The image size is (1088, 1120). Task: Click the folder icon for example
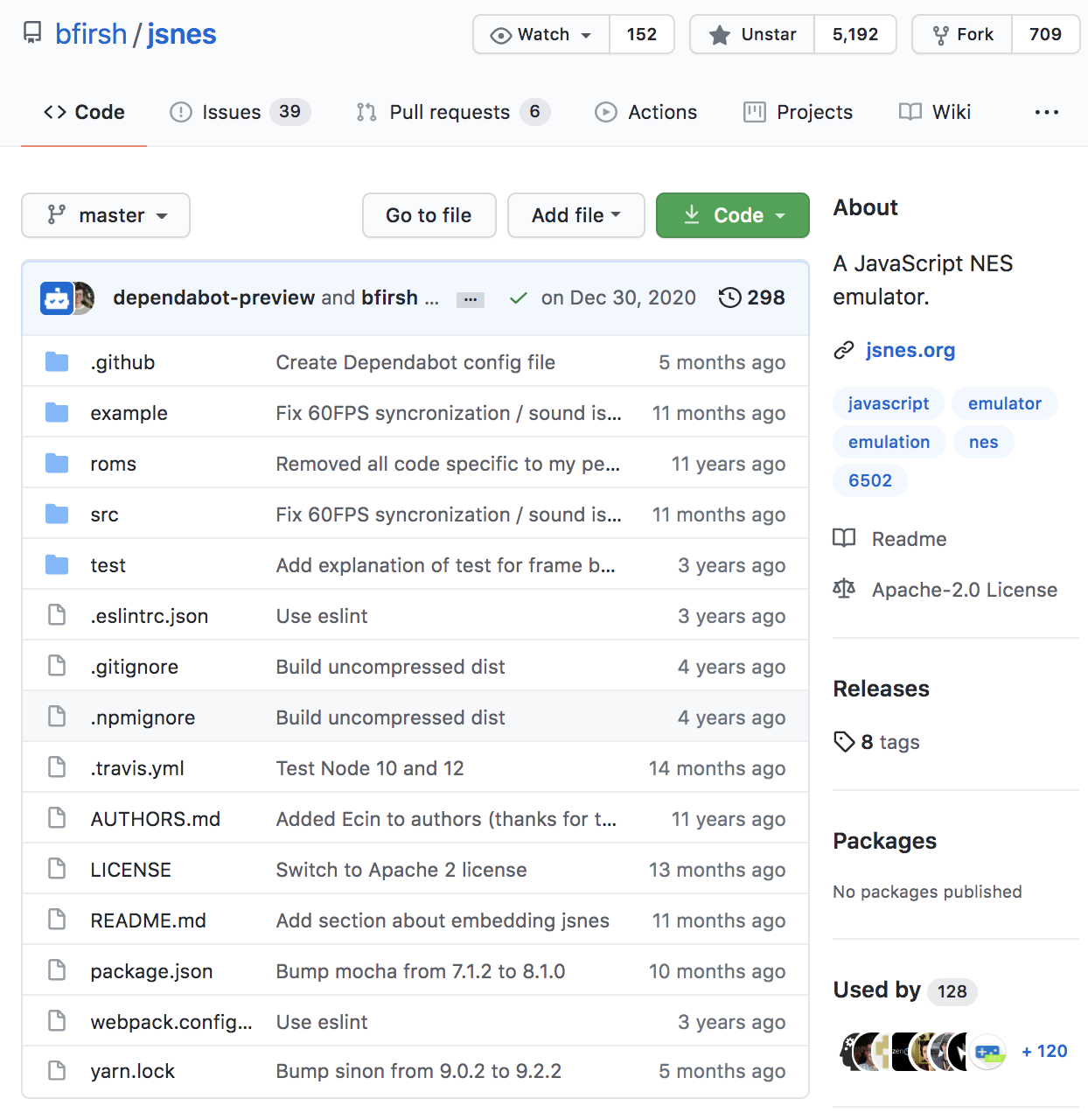coord(57,412)
